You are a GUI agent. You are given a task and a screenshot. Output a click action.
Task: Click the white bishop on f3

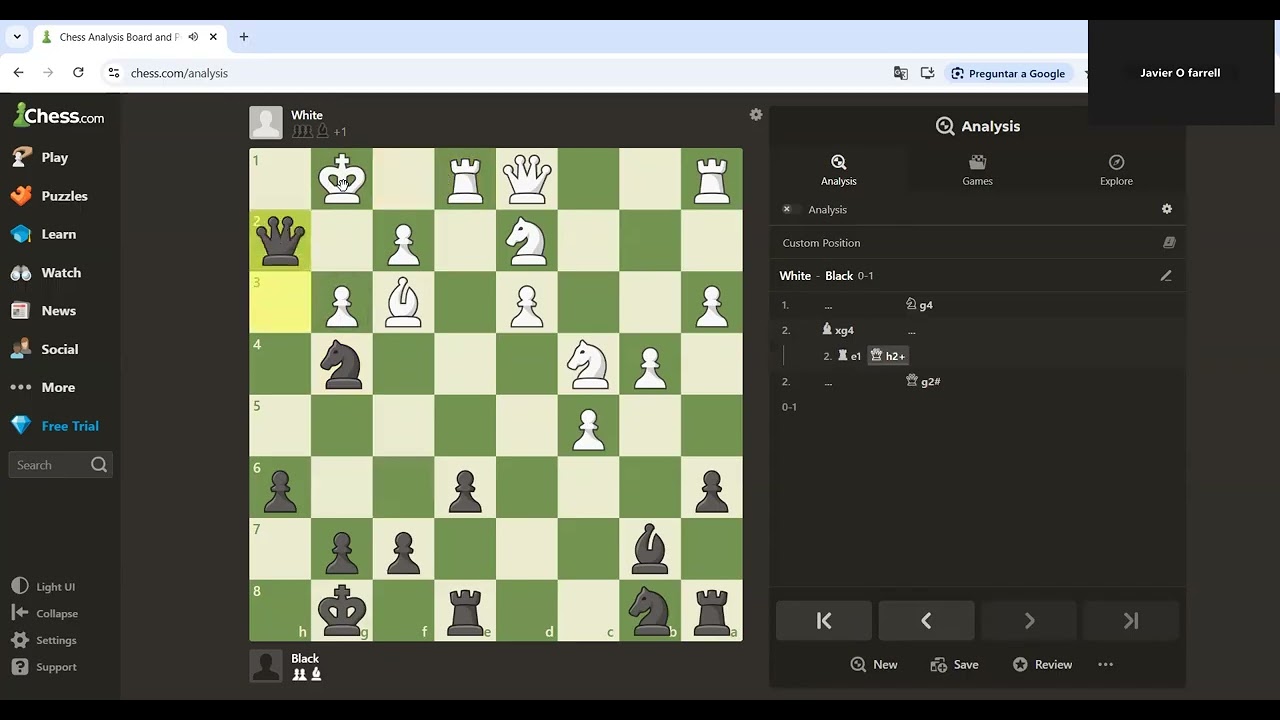tap(403, 302)
